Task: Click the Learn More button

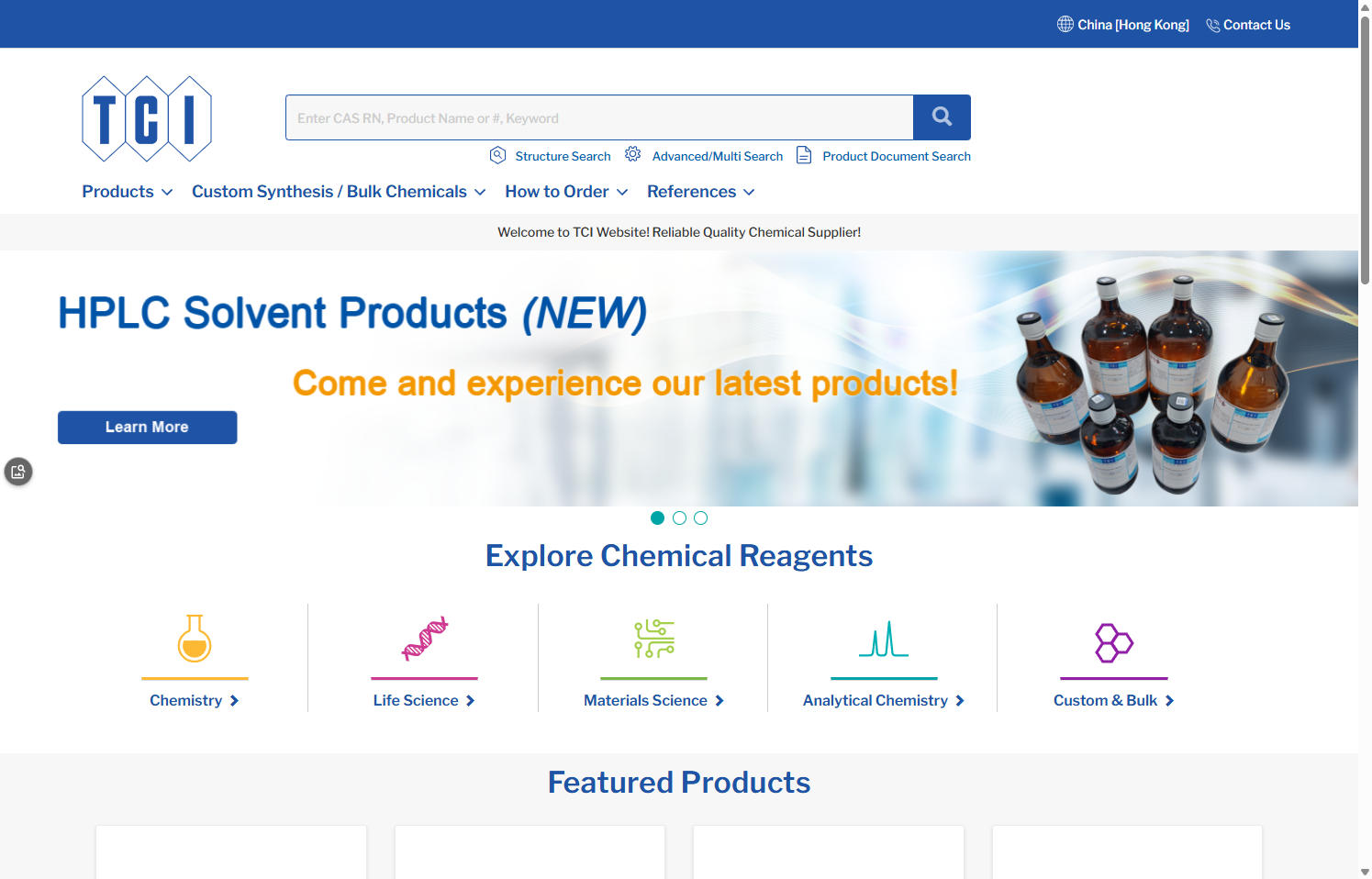Action: click(x=147, y=428)
